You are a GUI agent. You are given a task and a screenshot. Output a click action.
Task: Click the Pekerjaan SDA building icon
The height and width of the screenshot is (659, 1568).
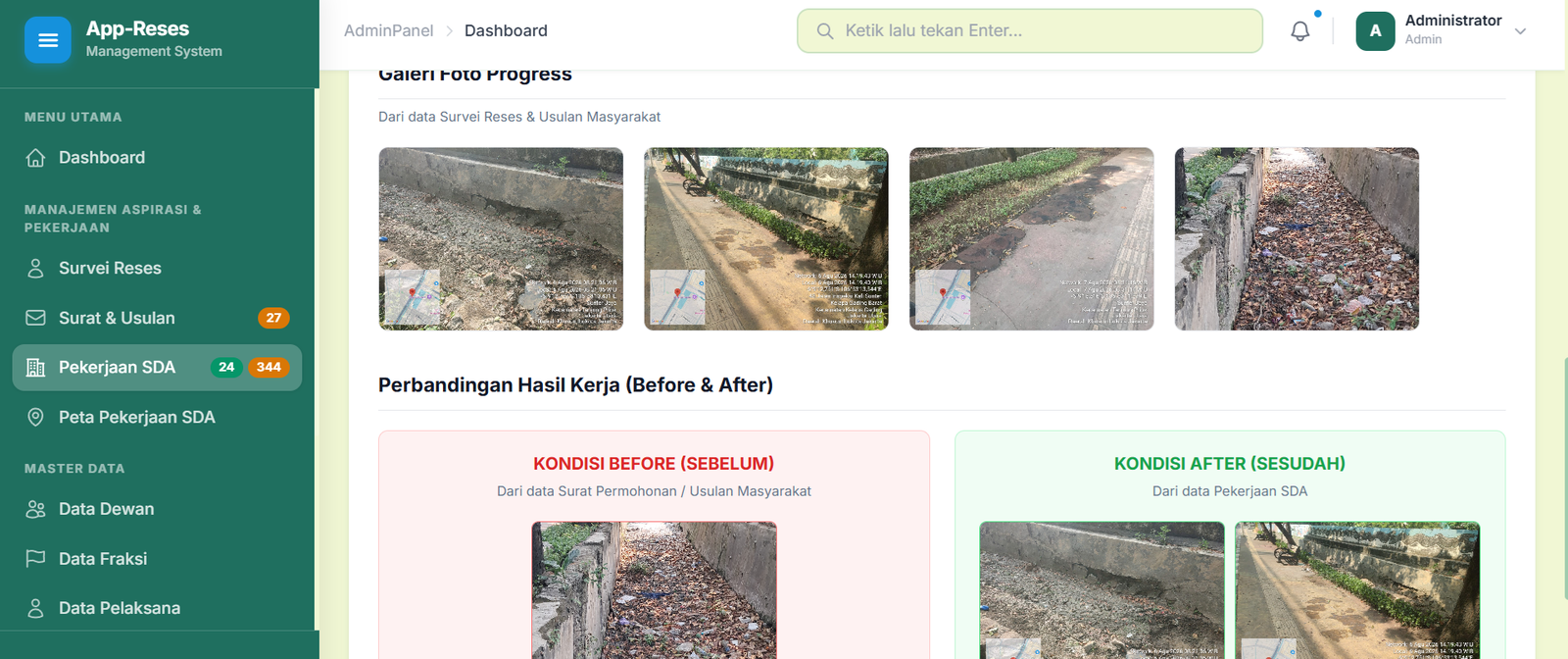pos(35,368)
